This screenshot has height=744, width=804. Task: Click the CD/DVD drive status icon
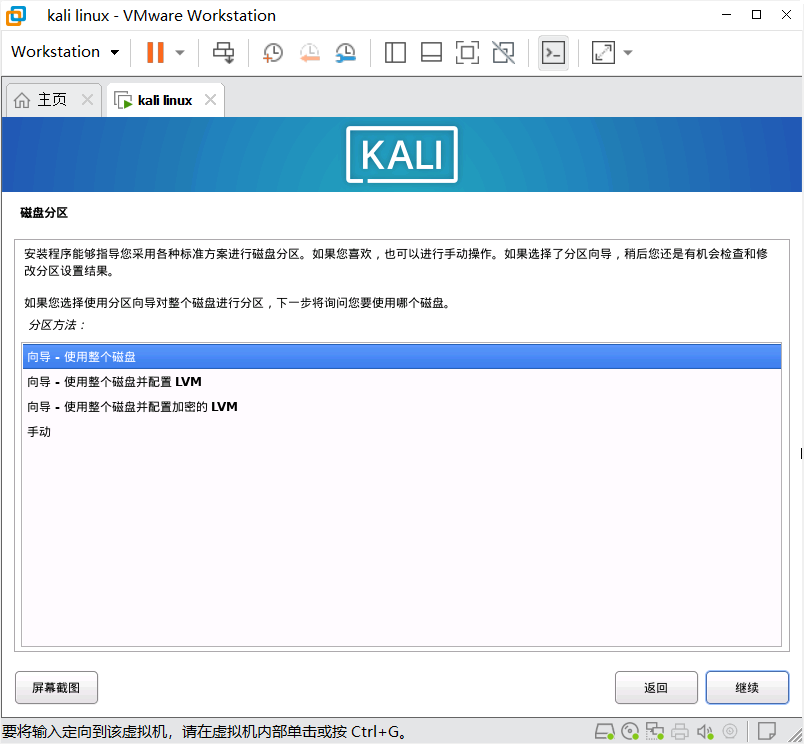click(x=630, y=732)
